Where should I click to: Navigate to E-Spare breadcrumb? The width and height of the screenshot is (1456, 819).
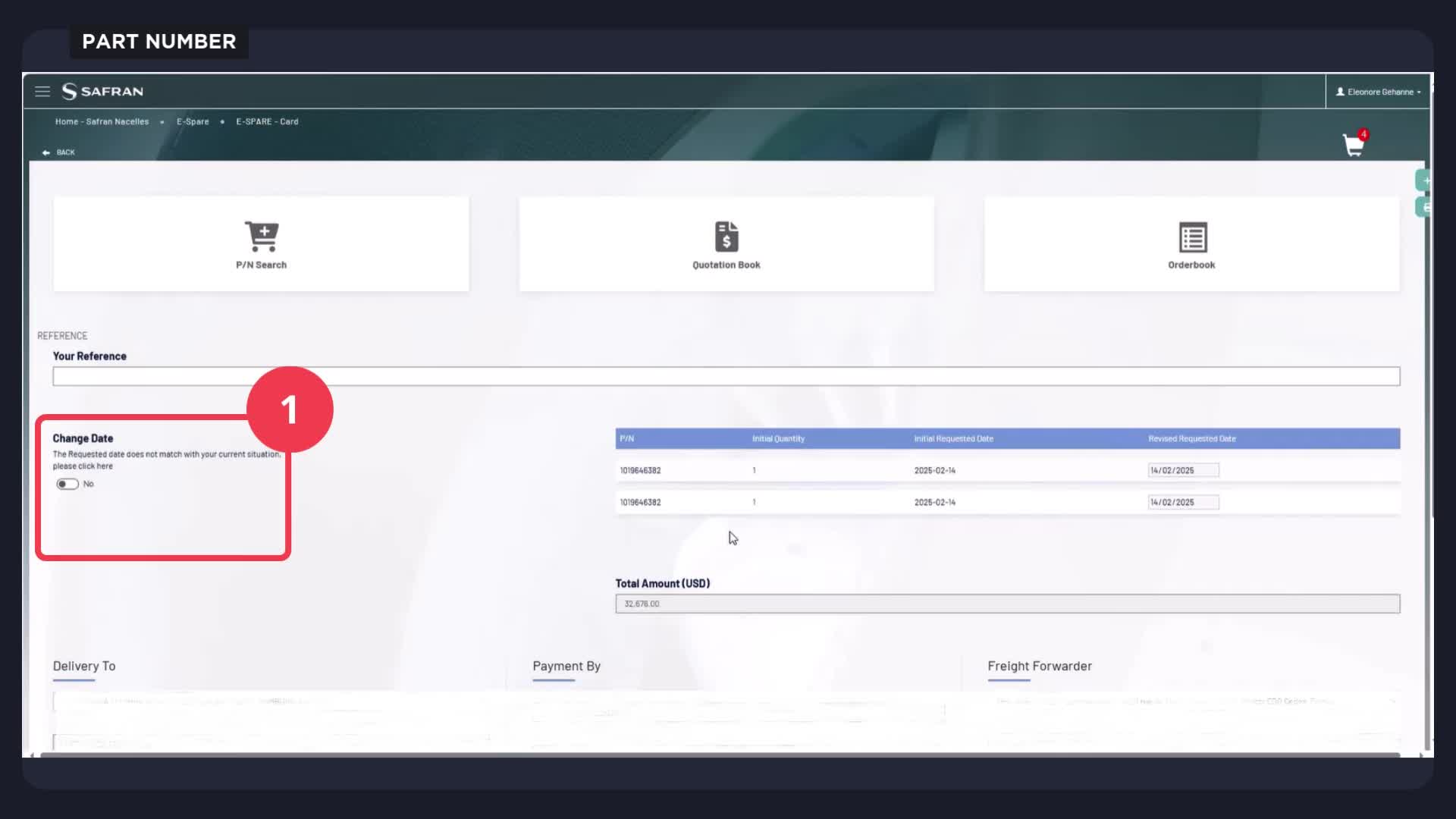point(193,121)
